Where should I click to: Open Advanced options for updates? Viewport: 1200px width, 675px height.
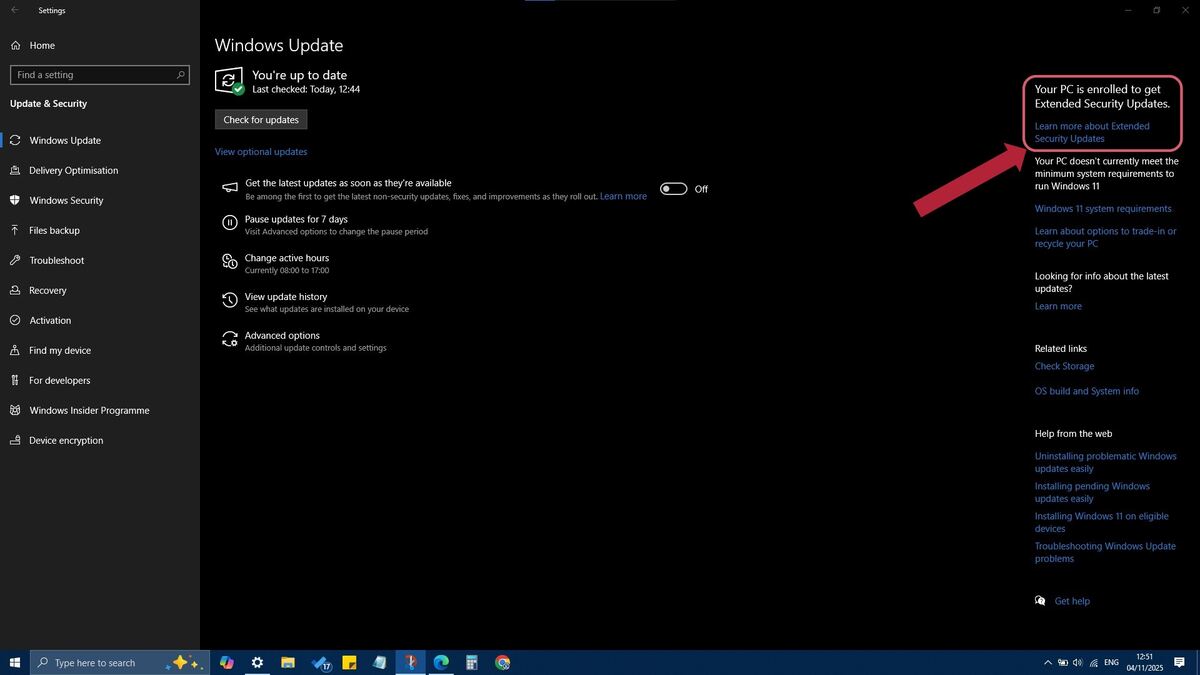pos(282,336)
